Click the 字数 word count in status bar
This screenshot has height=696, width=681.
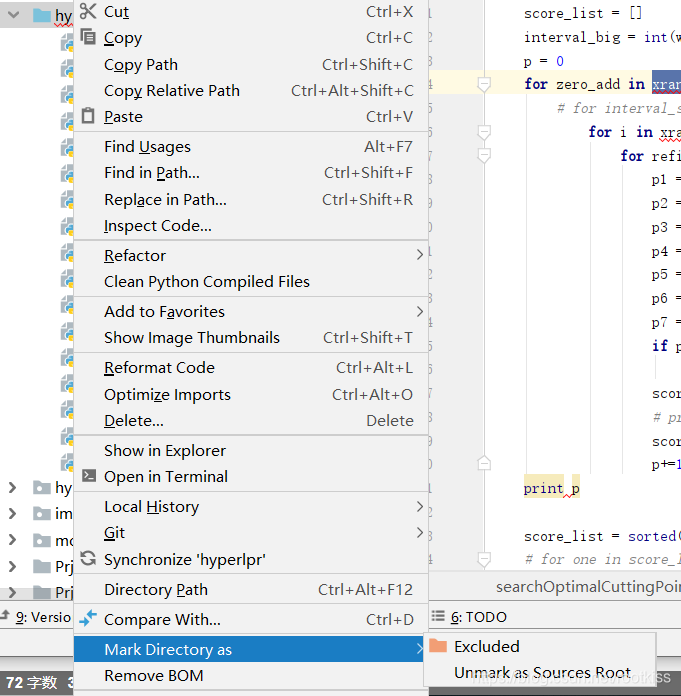pyautogui.click(x=32, y=682)
